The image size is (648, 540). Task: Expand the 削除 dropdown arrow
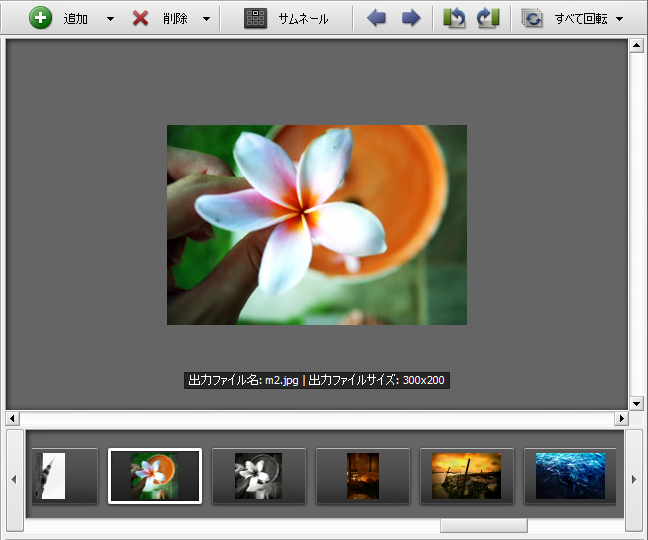(206, 19)
